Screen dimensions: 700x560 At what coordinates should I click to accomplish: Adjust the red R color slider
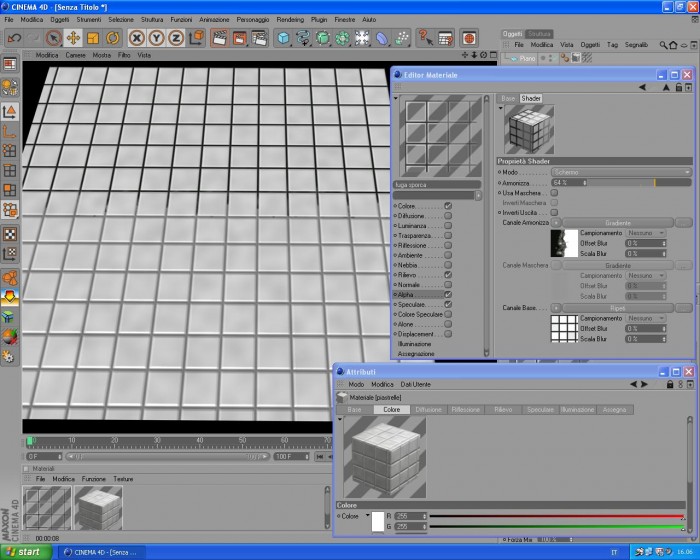coord(557,516)
